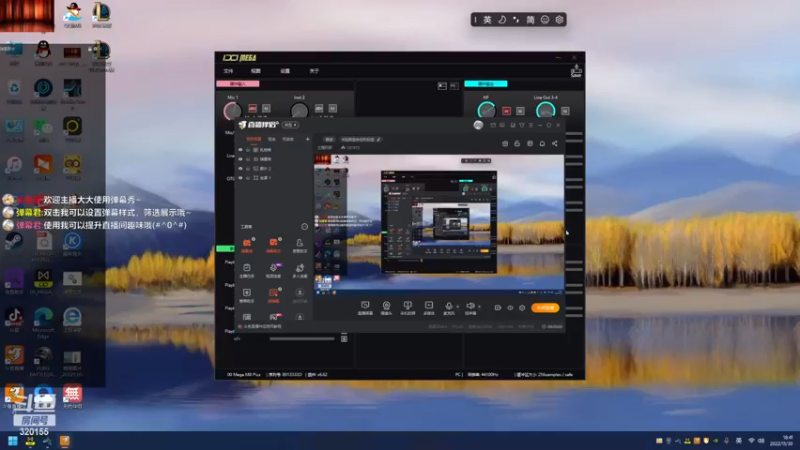Click the Windows Start button
The height and width of the screenshot is (450, 800).
pyautogui.click(x=13, y=441)
